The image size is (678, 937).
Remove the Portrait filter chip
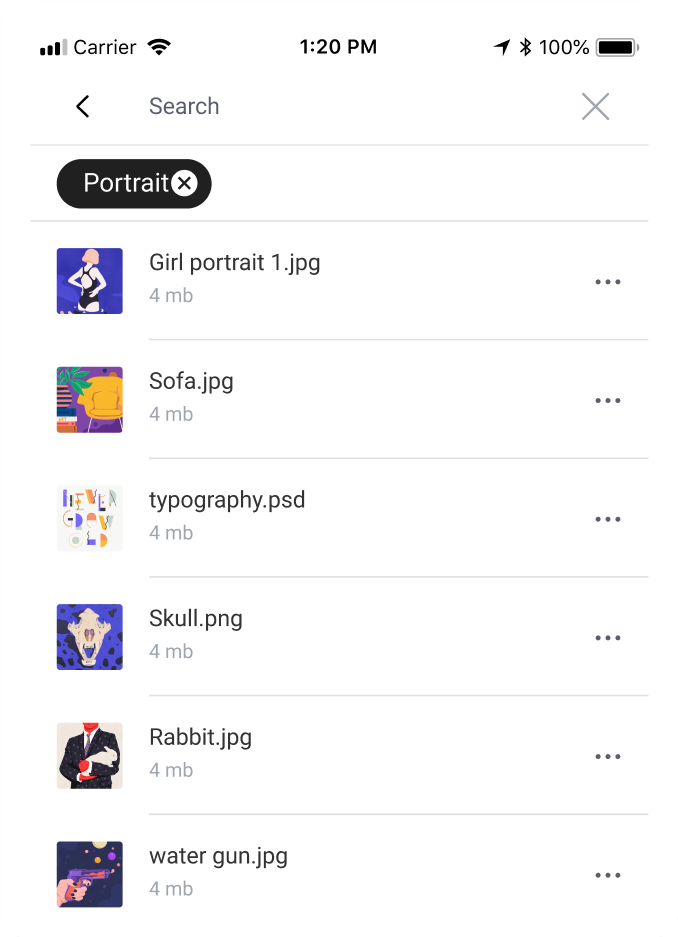(185, 183)
